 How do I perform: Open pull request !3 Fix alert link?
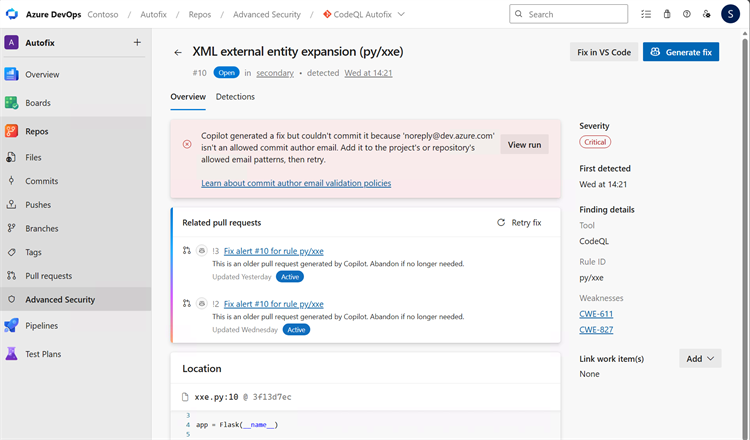pyautogui.click(x=274, y=251)
